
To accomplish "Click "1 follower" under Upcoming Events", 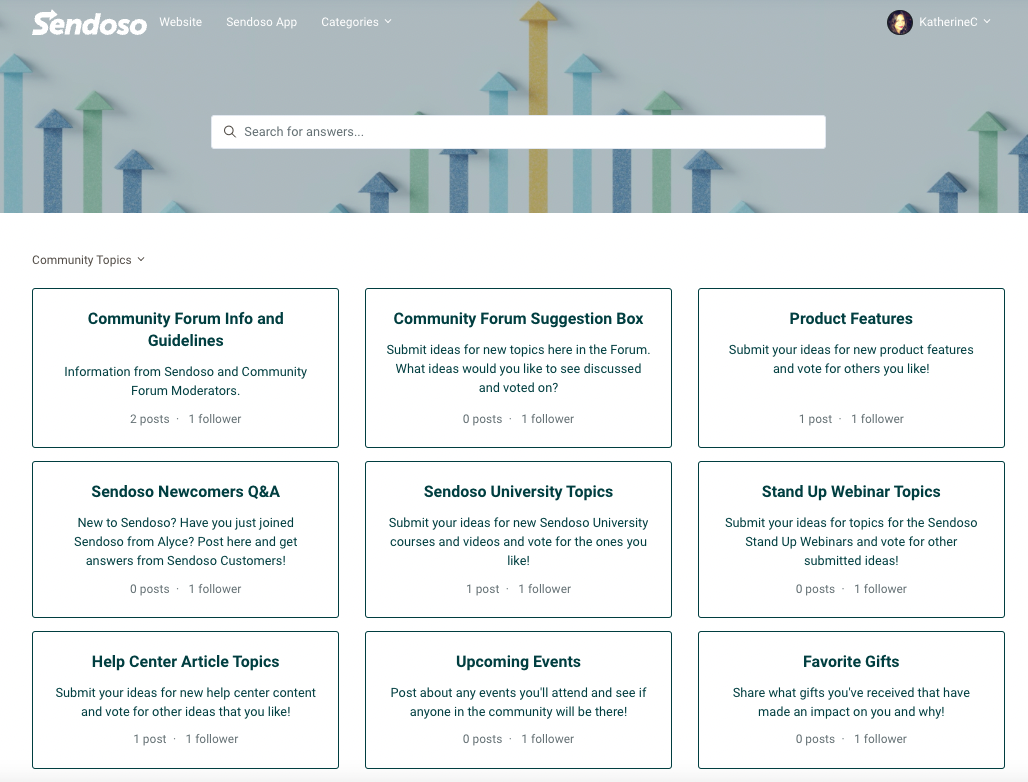I will tap(547, 739).
